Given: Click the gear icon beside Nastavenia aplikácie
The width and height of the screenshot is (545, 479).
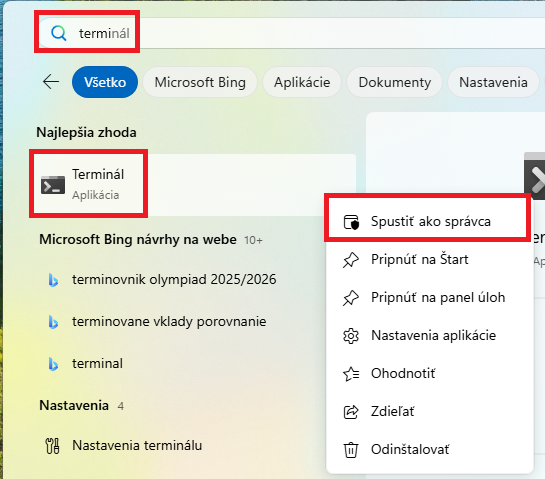Looking at the screenshot, I should (x=351, y=336).
